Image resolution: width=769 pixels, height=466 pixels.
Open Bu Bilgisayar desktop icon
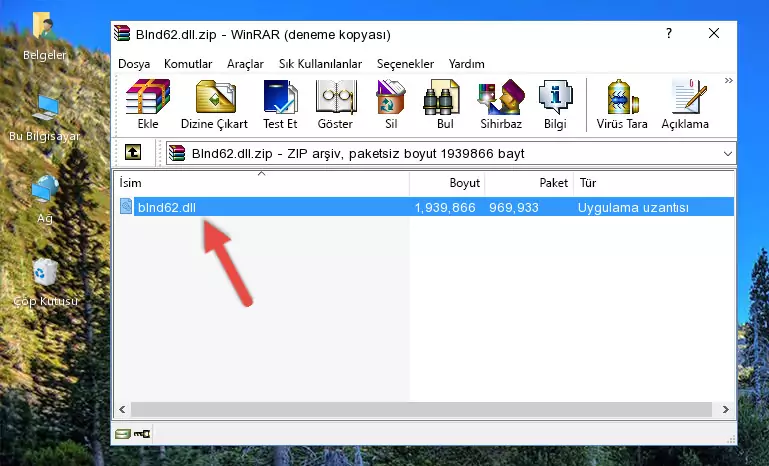pyautogui.click(x=45, y=118)
